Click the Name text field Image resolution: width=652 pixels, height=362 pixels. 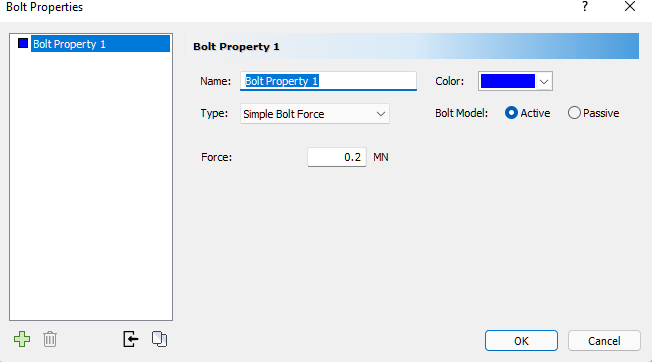328,81
